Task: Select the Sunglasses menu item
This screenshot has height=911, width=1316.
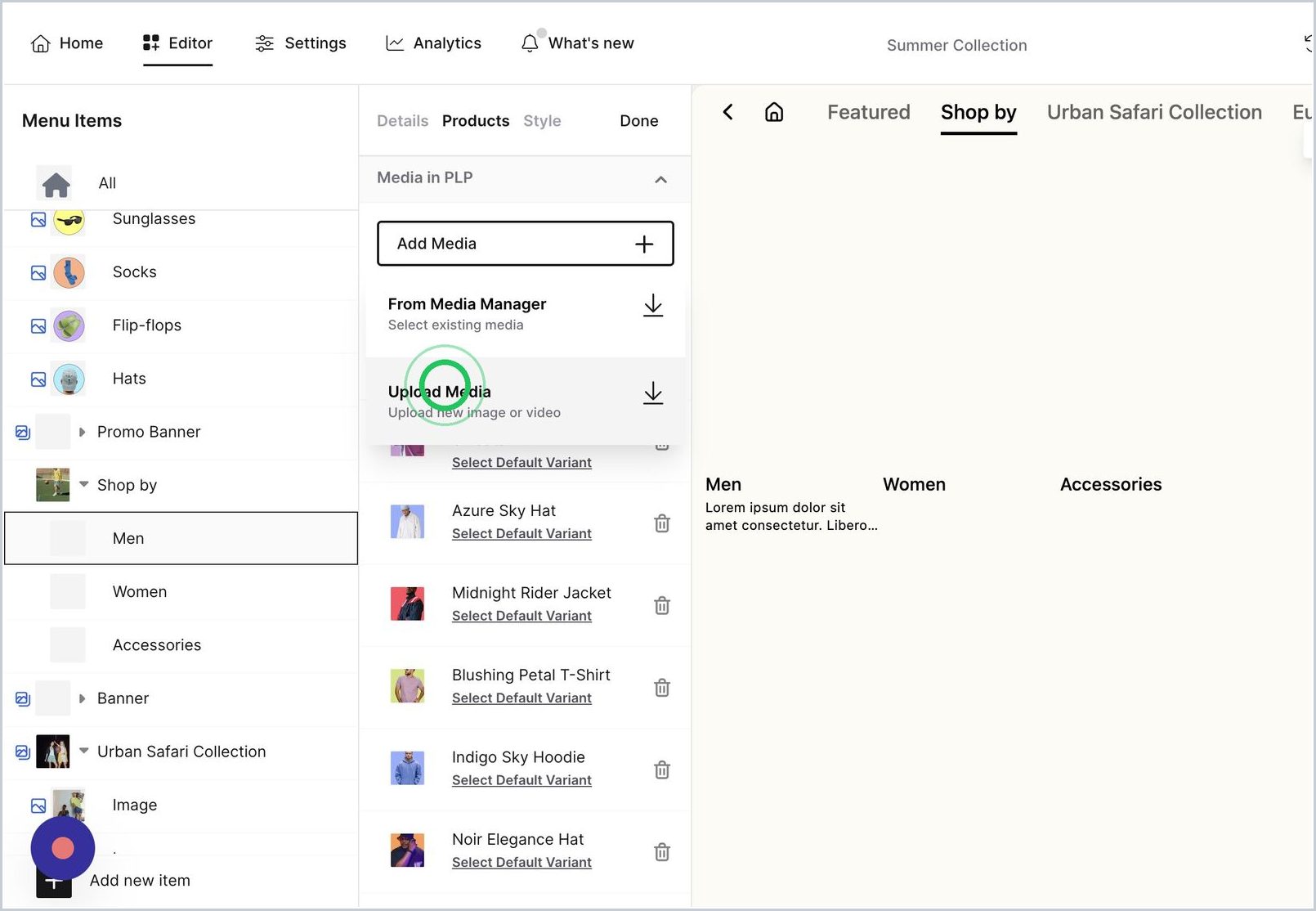Action: 181,219
